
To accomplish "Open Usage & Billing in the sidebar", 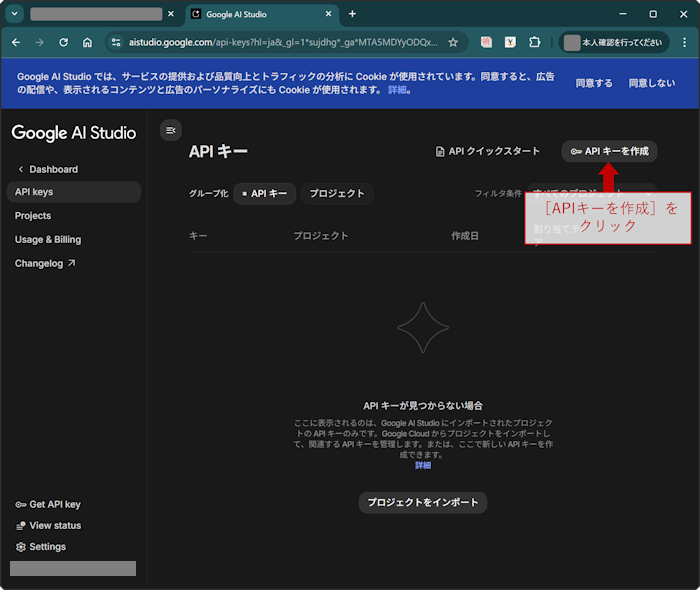I will tap(48, 239).
